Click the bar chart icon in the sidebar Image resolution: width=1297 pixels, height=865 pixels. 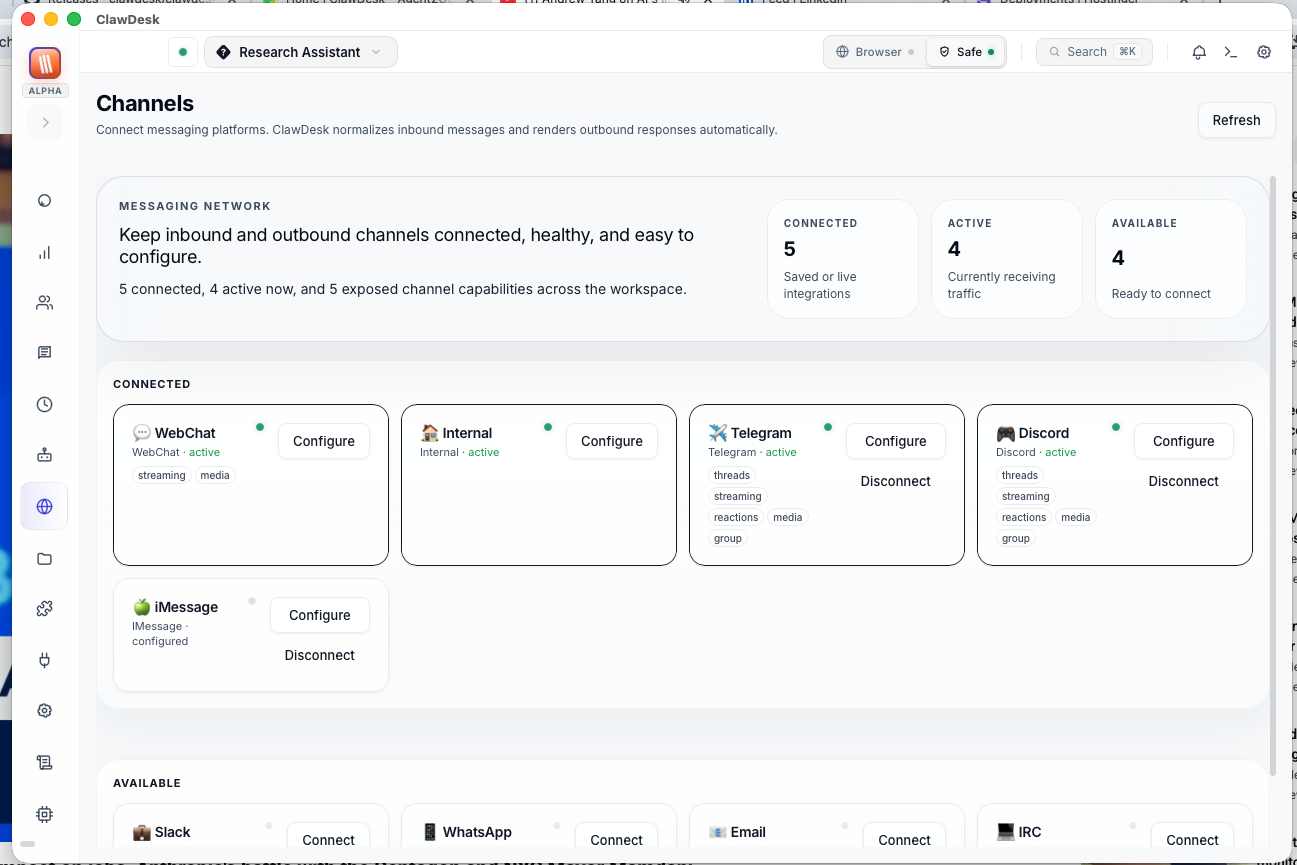[44, 253]
